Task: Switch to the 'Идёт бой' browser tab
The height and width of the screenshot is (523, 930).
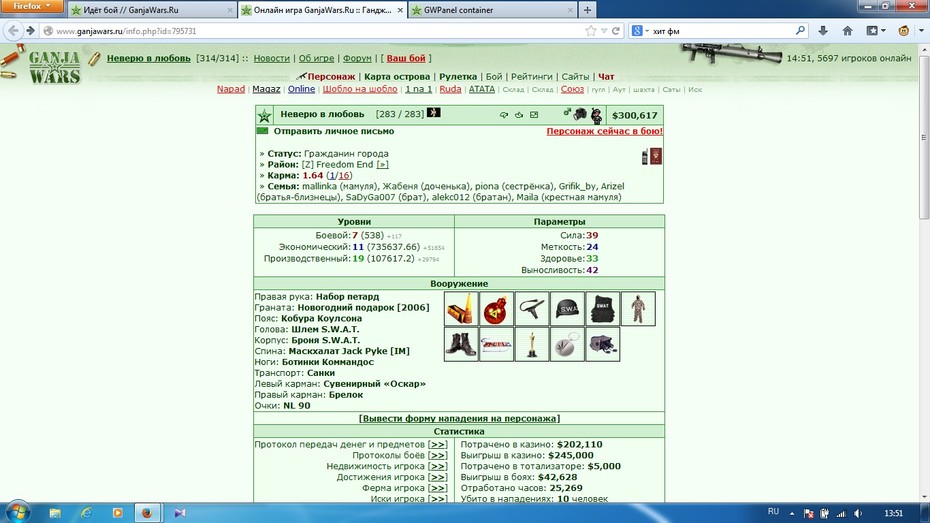Action: [152, 10]
